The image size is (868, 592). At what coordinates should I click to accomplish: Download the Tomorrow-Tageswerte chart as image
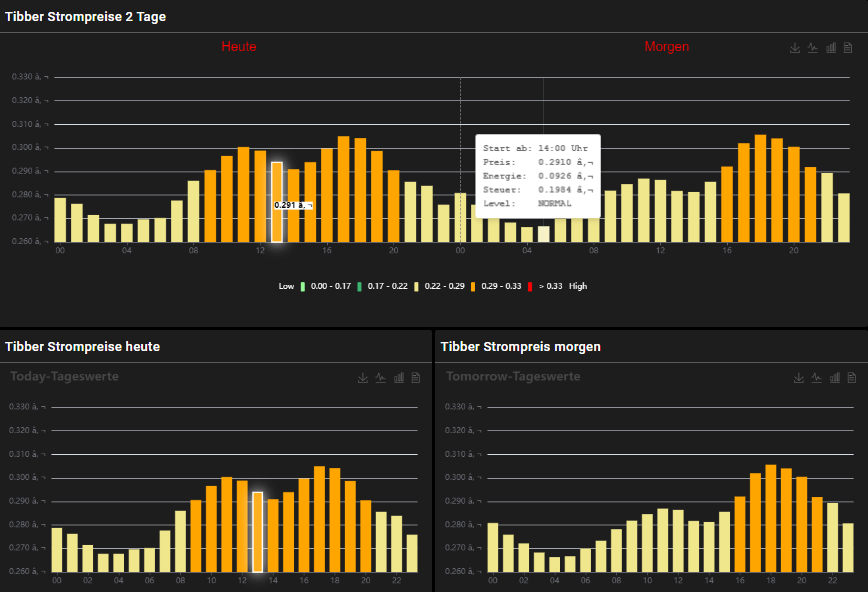799,378
